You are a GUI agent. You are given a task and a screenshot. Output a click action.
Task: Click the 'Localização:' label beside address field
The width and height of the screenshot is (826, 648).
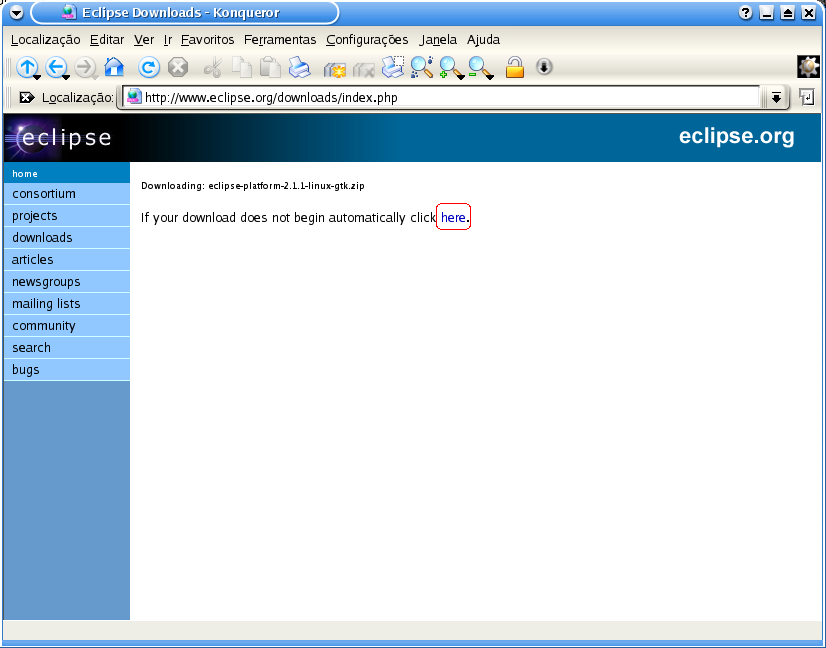(x=77, y=97)
